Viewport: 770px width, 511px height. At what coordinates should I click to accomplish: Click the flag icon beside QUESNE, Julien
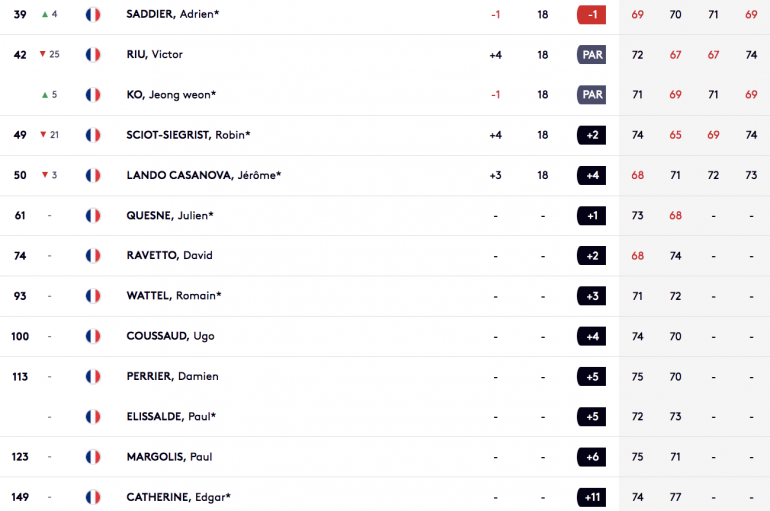click(x=93, y=215)
